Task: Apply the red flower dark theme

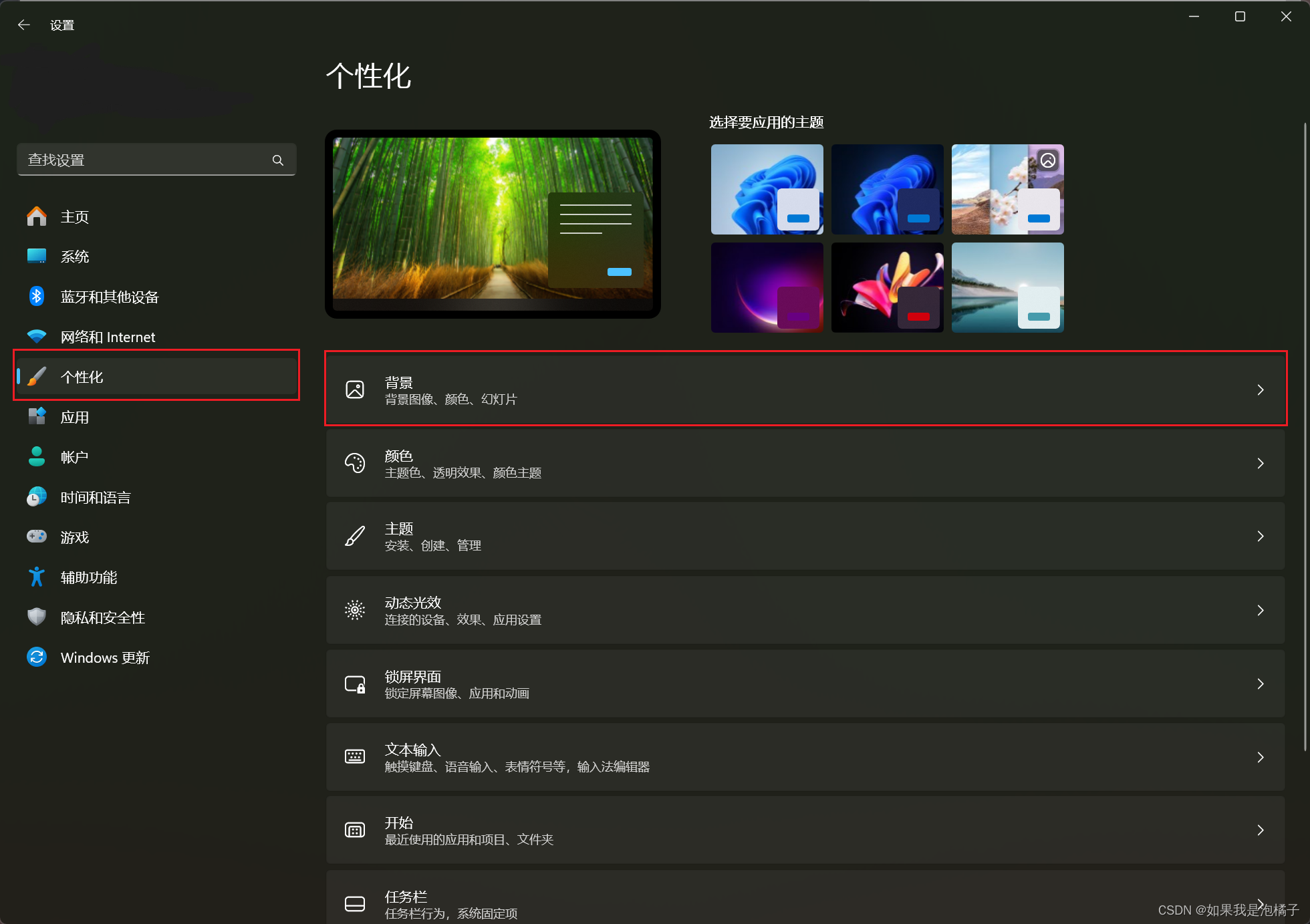Action: (887, 287)
